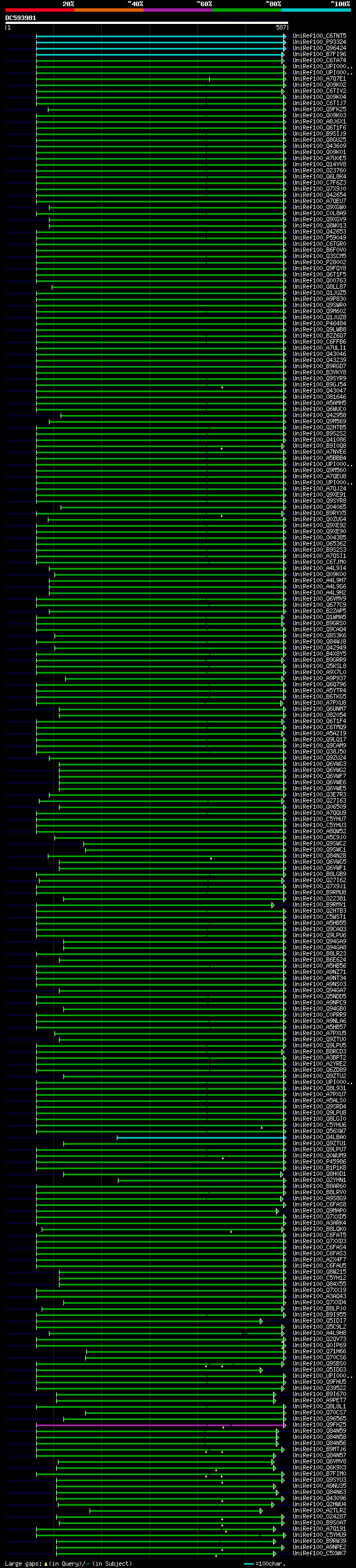Select hit label UniRef100_Q71H66
This screenshot has height=1568, width=356.
pos(319,1351)
